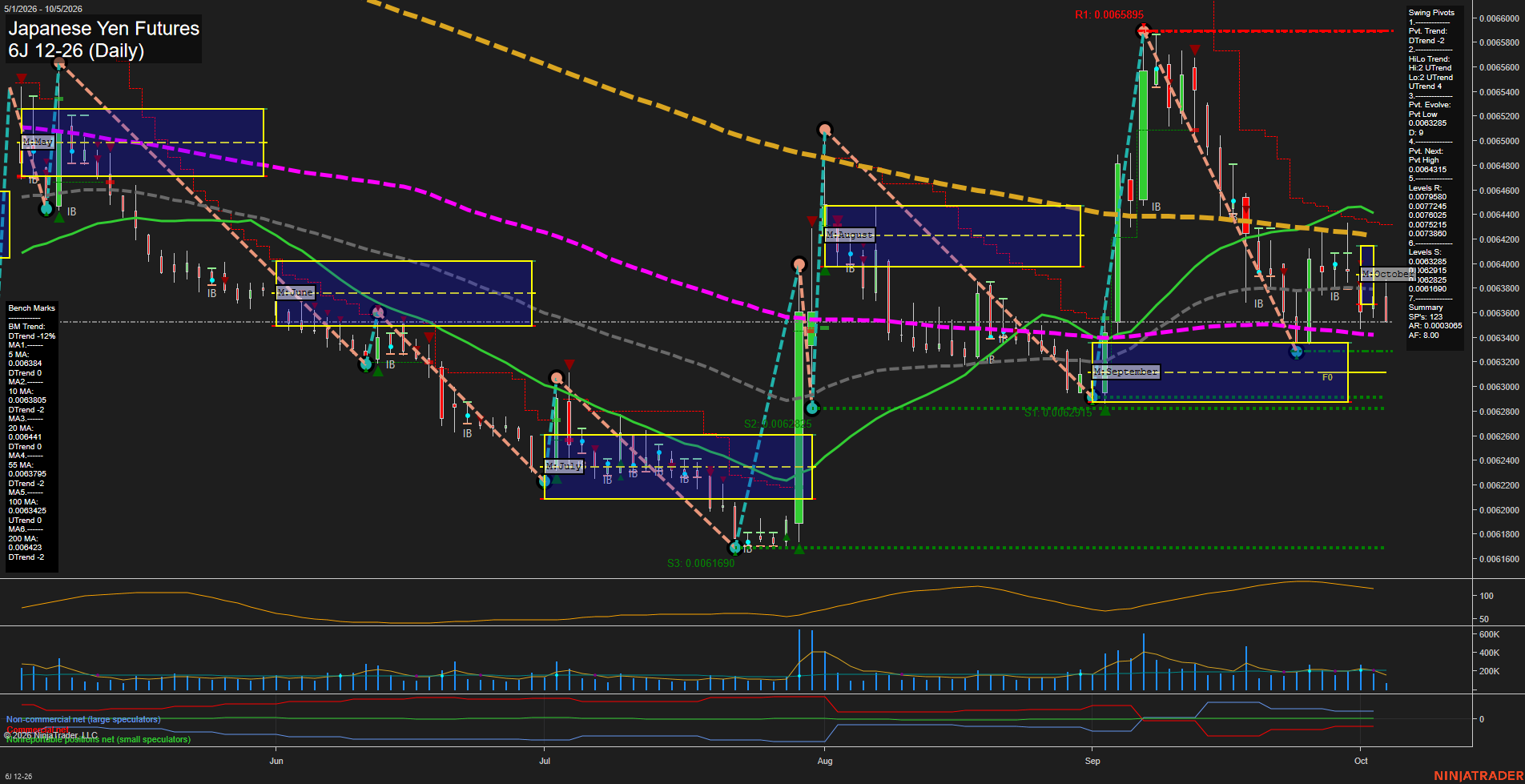Click the 'SP's: 123' summary line
This screenshot has height=784, width=1525.
1426,317
